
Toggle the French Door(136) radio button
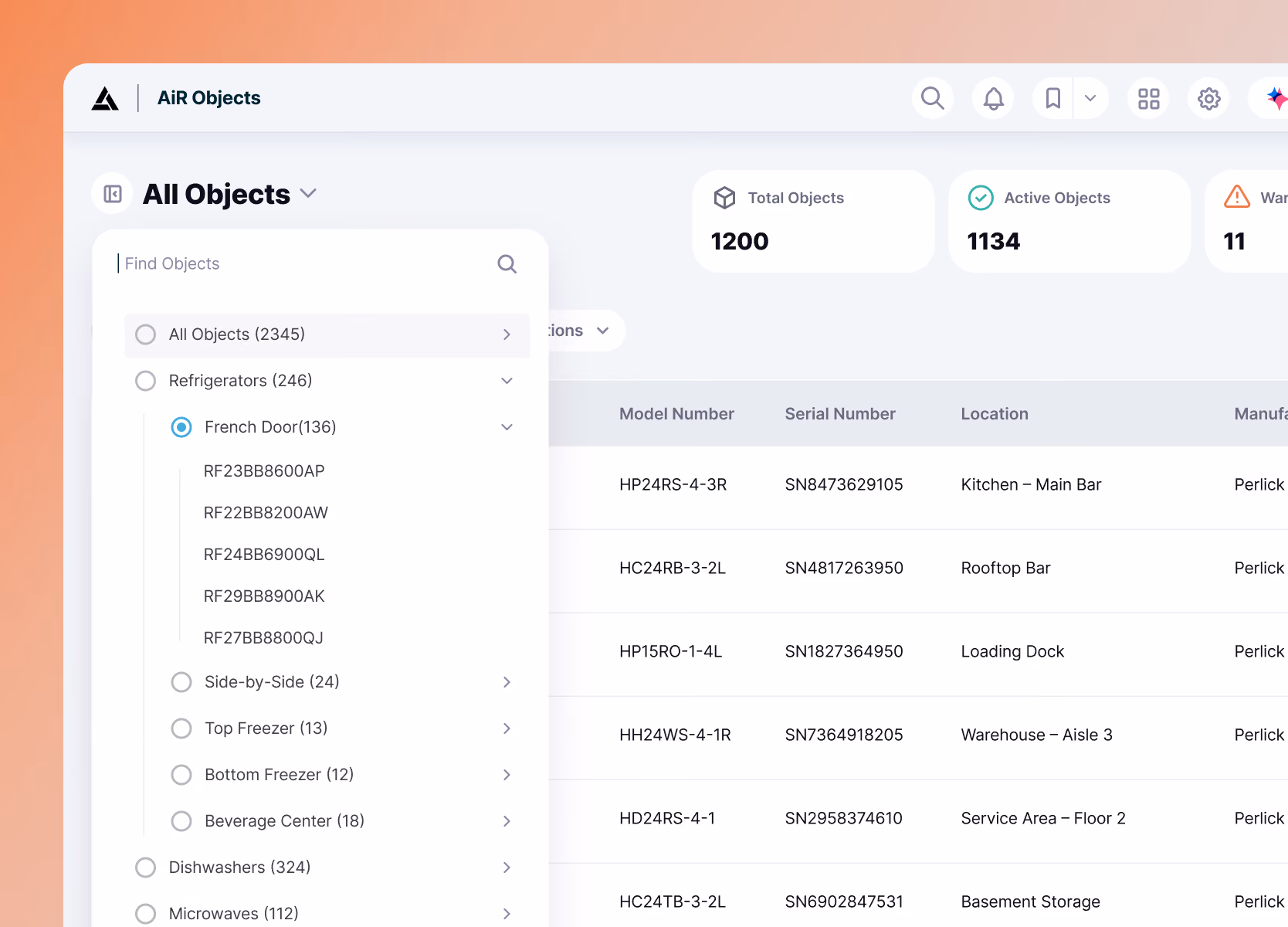click(181, 427)
